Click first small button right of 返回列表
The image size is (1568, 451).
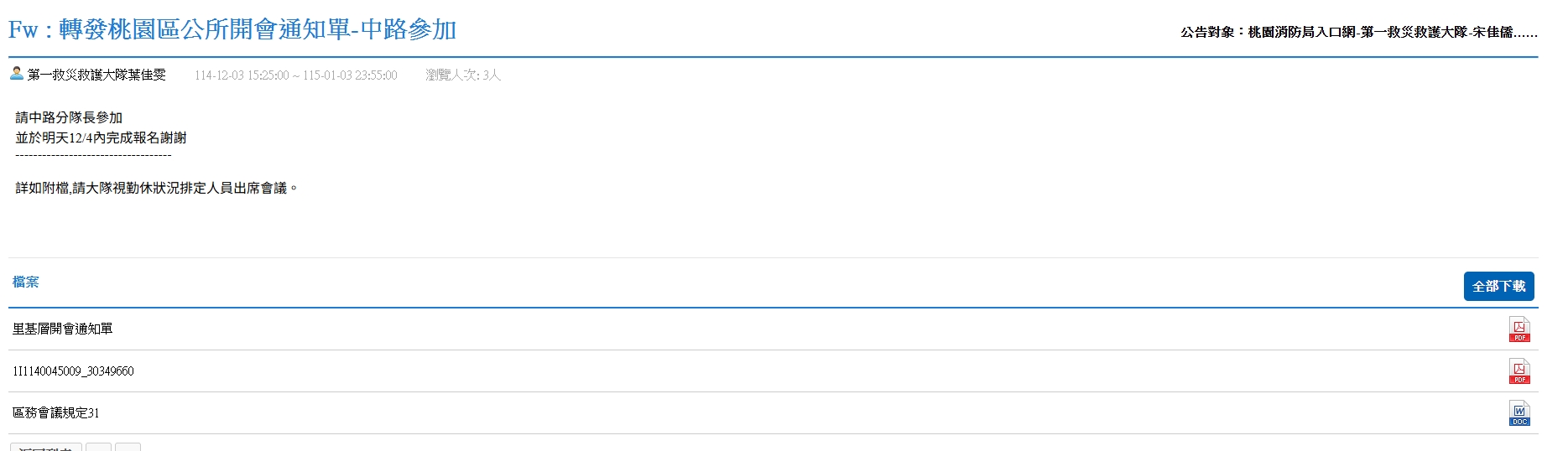coord(98,447)
